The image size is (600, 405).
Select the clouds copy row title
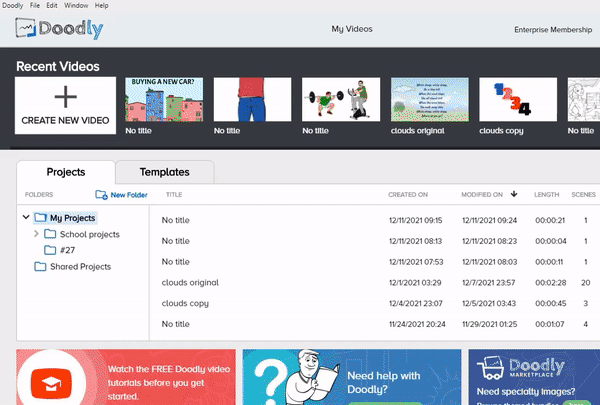[185, 304]
